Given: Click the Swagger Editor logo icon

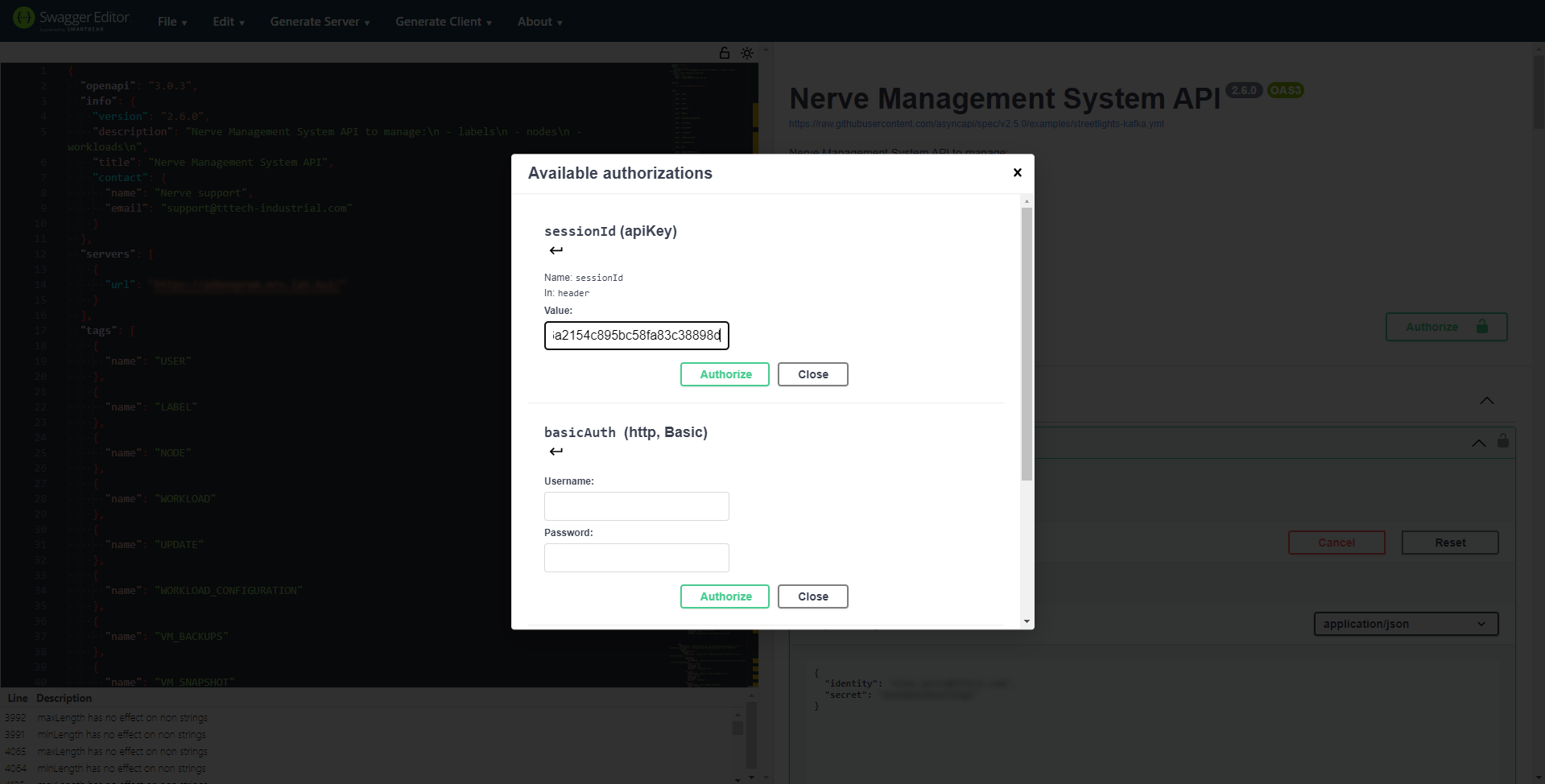Looking at the screenshot, I should (x=23, y=16).
